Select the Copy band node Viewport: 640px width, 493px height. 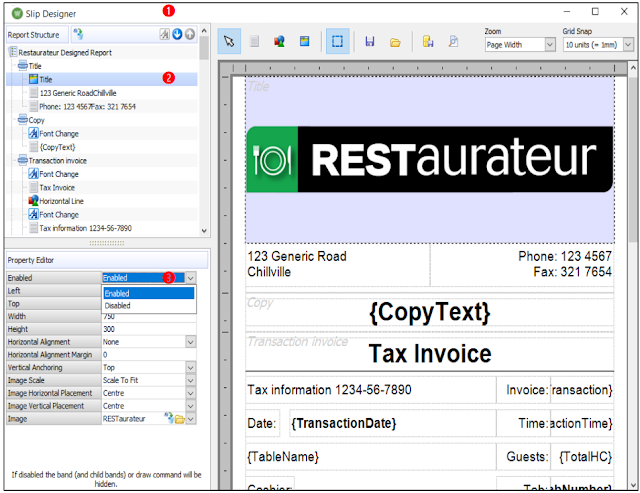click(36, 120)
